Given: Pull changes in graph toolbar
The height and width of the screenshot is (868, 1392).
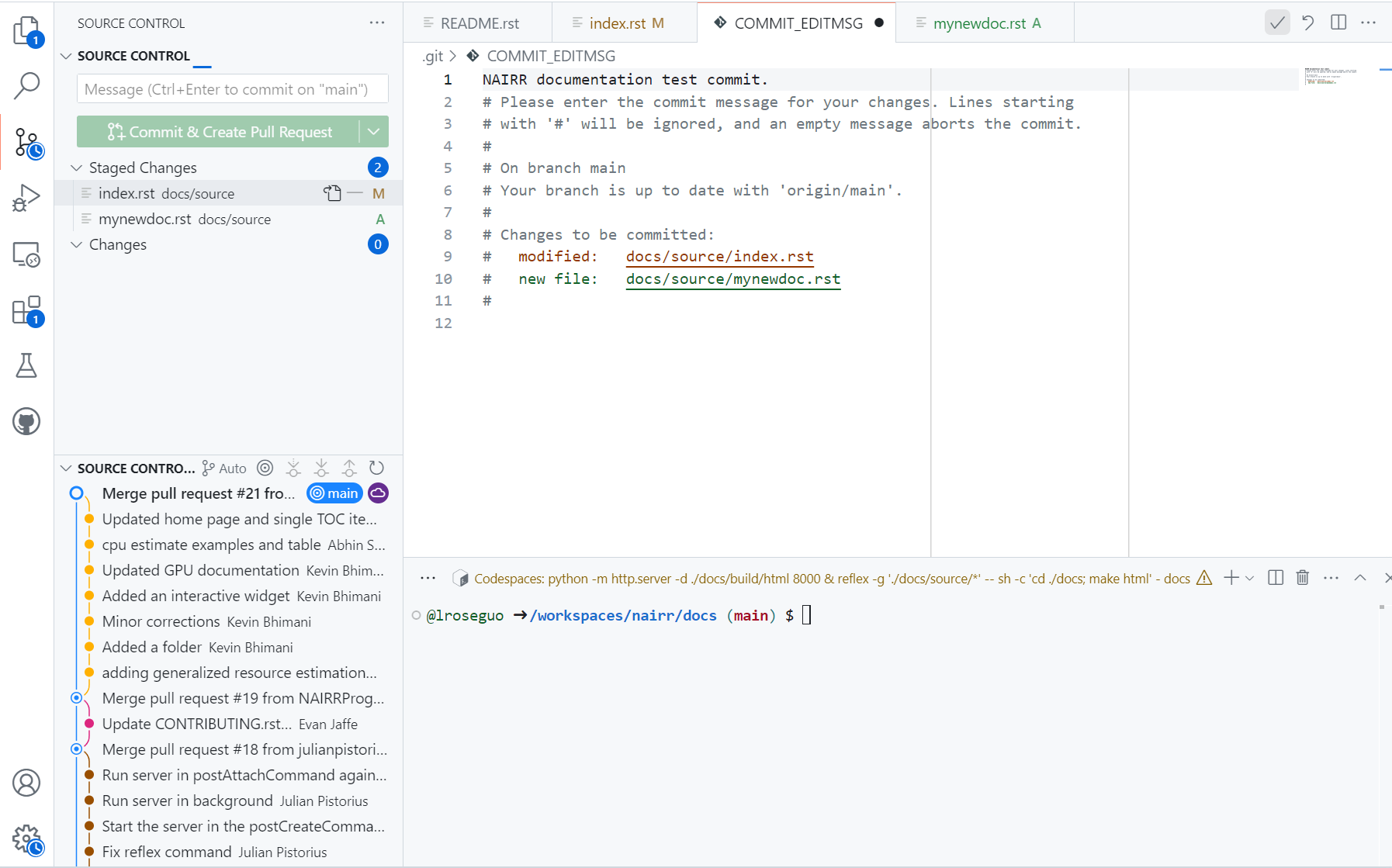Looking at the screenshot, I should point(321,468).
